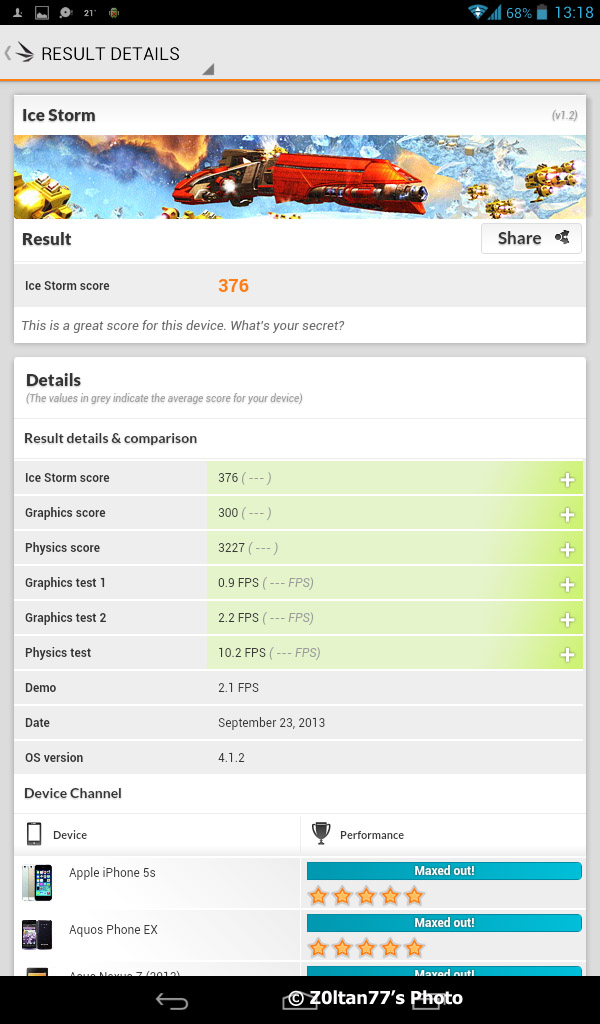Tap the Apple iPhone 5s thumbnail
Screen dimensions: 600x1024
pos(36,882)
